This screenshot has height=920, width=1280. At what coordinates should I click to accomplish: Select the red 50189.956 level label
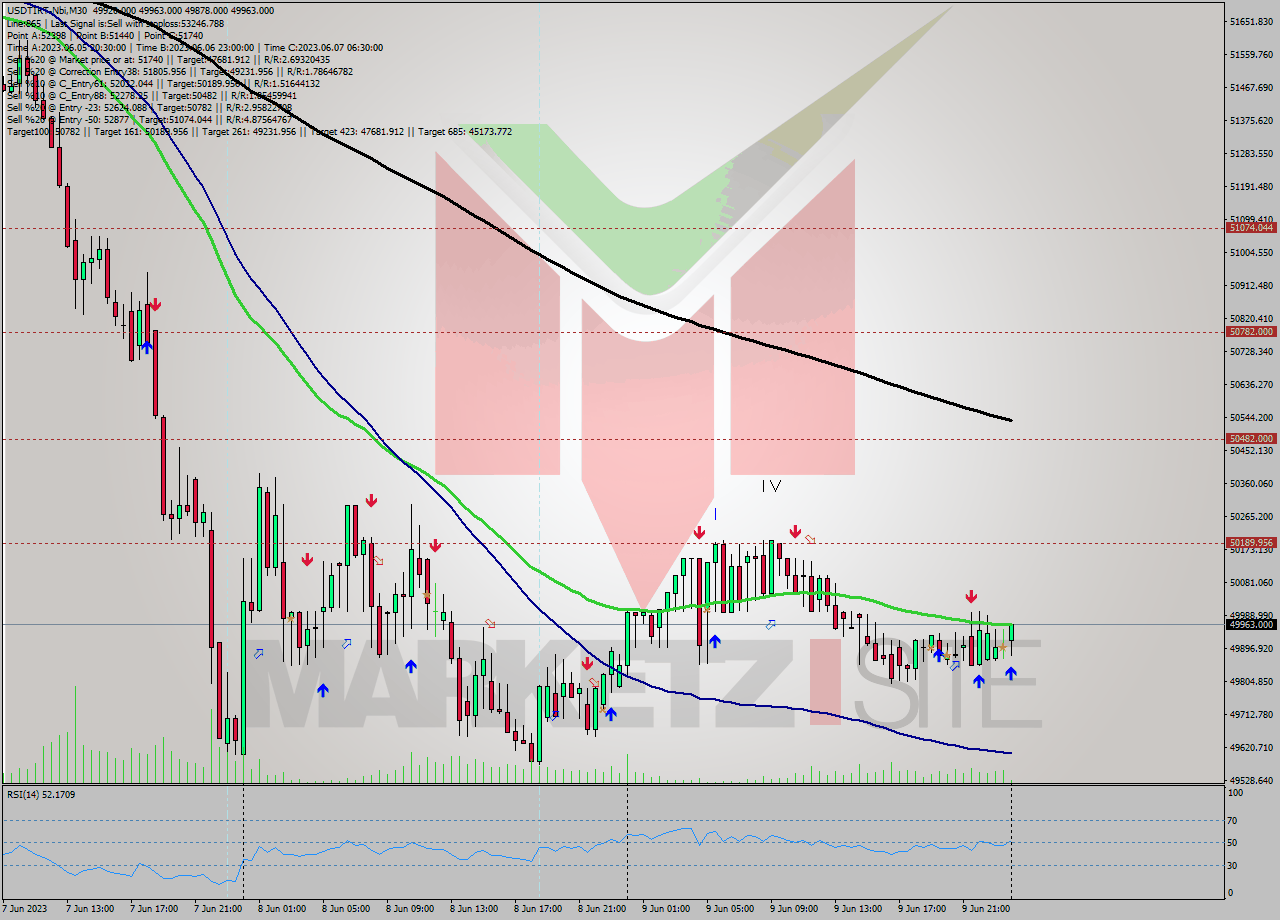tap(1250, 542)
